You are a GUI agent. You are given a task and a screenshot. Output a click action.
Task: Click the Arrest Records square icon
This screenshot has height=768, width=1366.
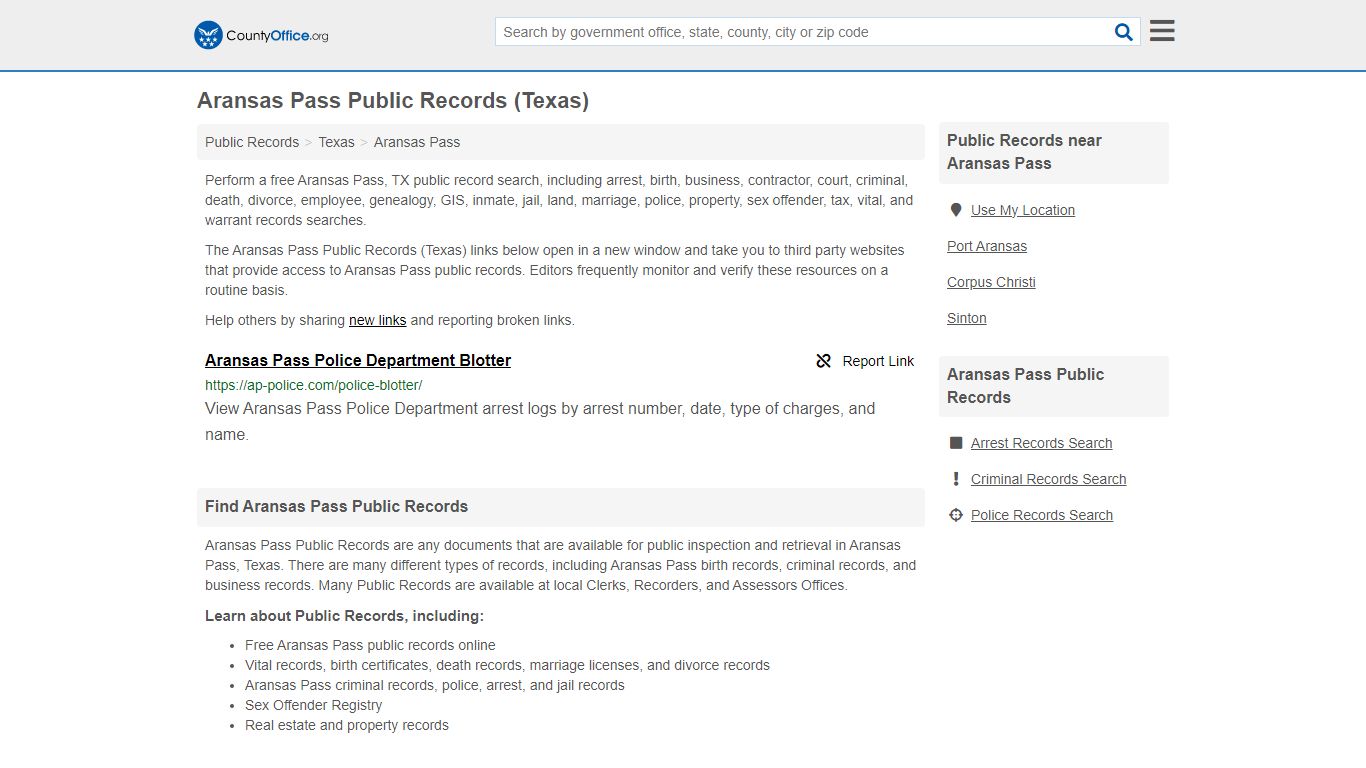click(956, 443)
